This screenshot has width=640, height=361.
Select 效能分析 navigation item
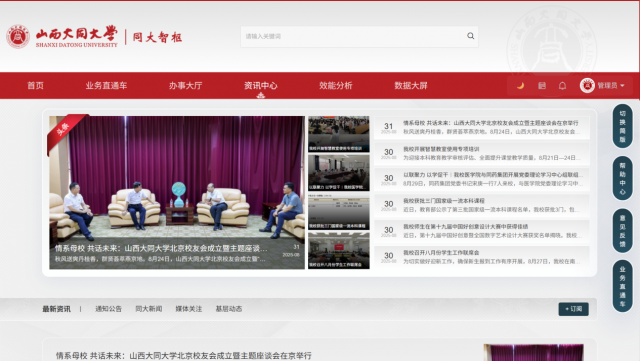336,85
